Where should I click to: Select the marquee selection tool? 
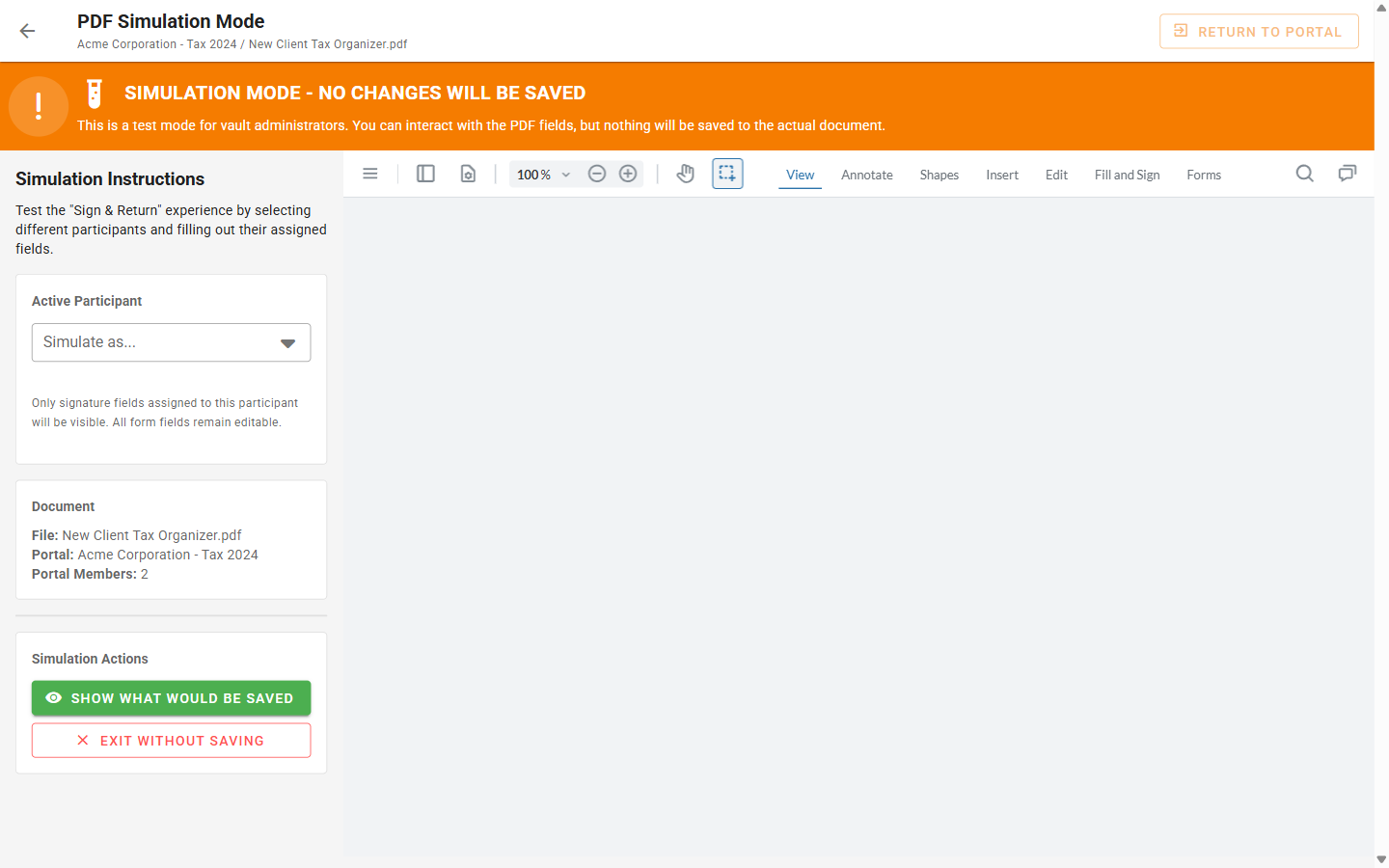tap(727, 174)
